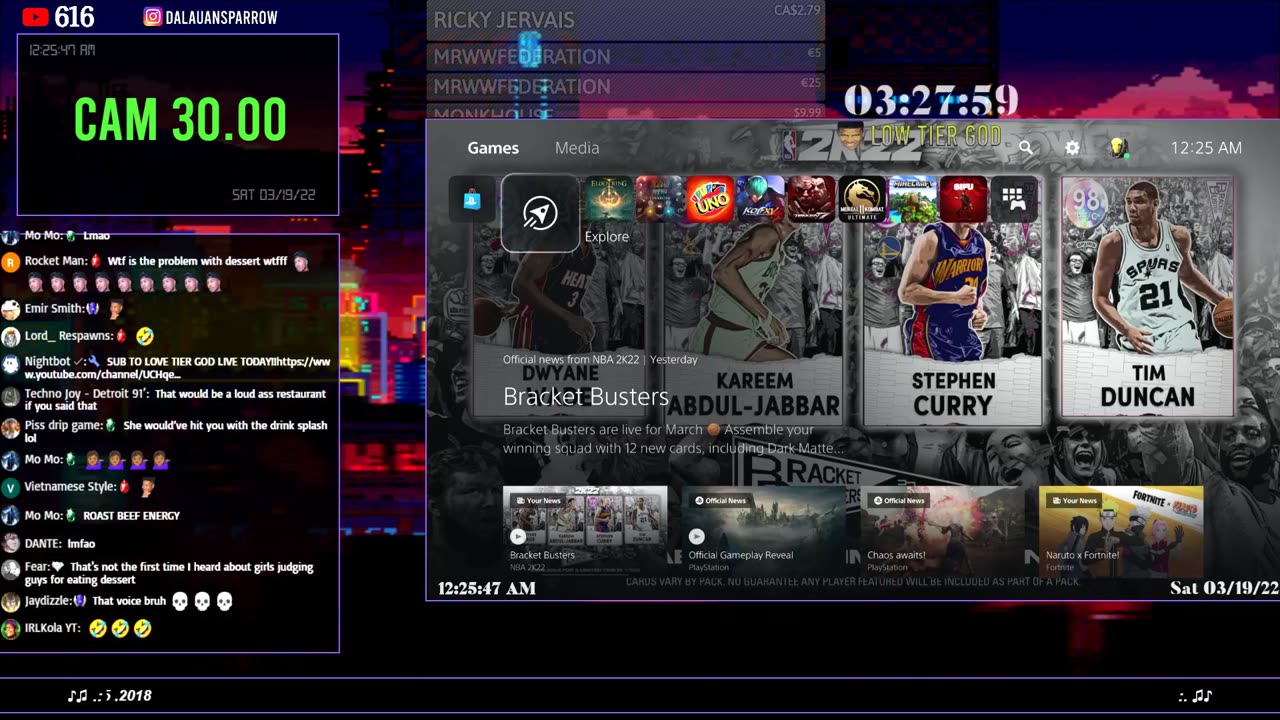This screenshot has height=720, width=1280.
Task: Open the PlayStation Store icon
Action: pos(472,199)
